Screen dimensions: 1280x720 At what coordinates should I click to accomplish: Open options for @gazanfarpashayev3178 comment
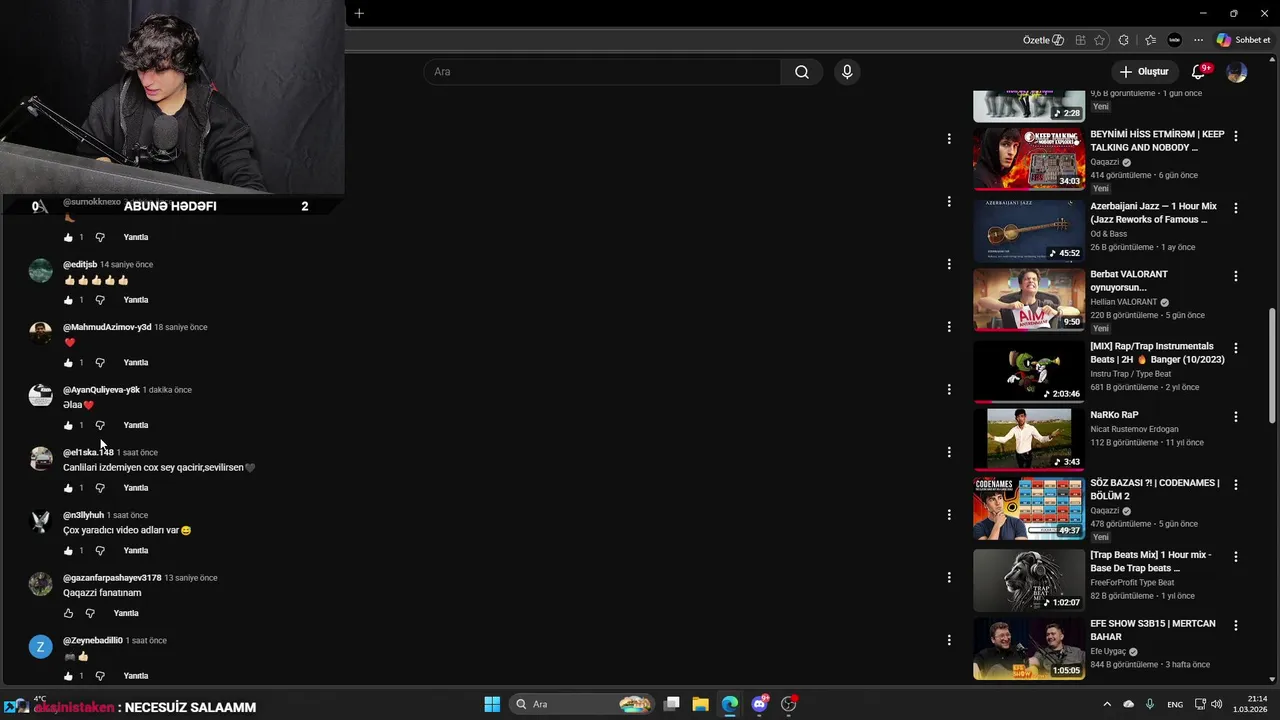coord(949,577)
